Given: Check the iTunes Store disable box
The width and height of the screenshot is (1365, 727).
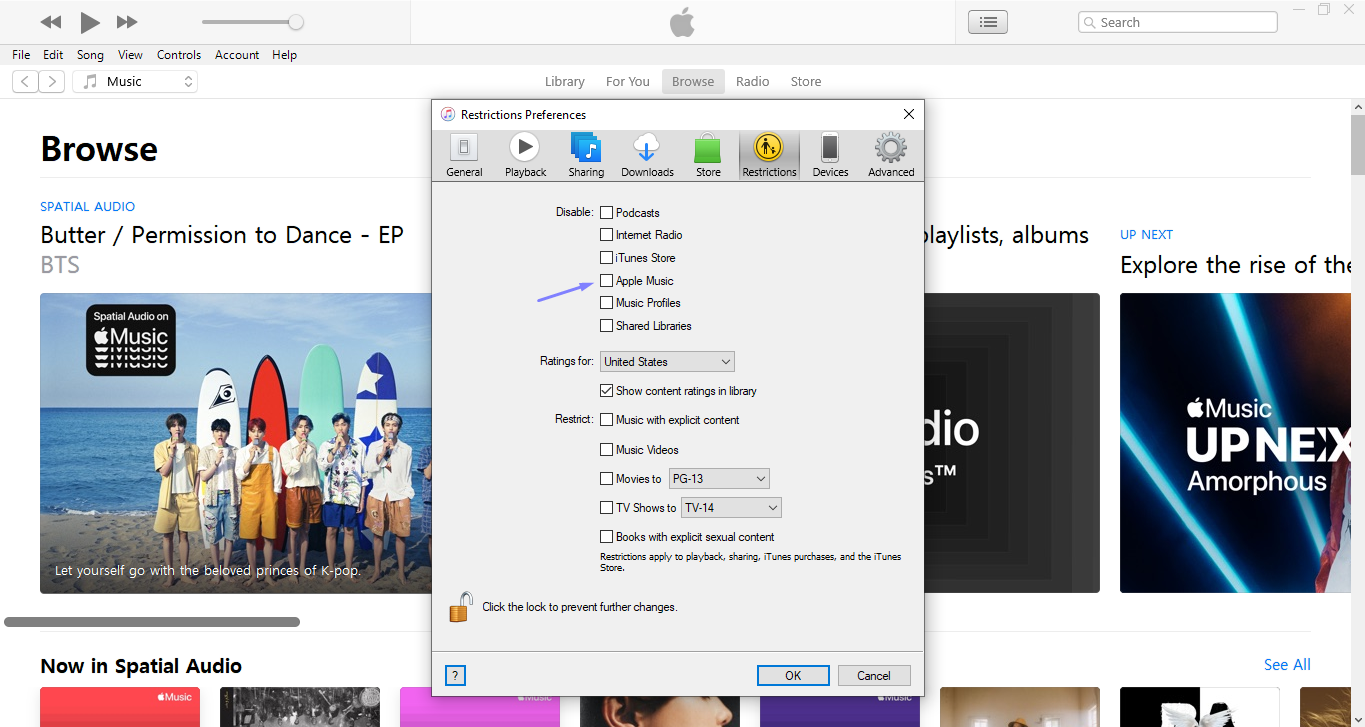Looking at the screenshot, I should pos(606,258).
